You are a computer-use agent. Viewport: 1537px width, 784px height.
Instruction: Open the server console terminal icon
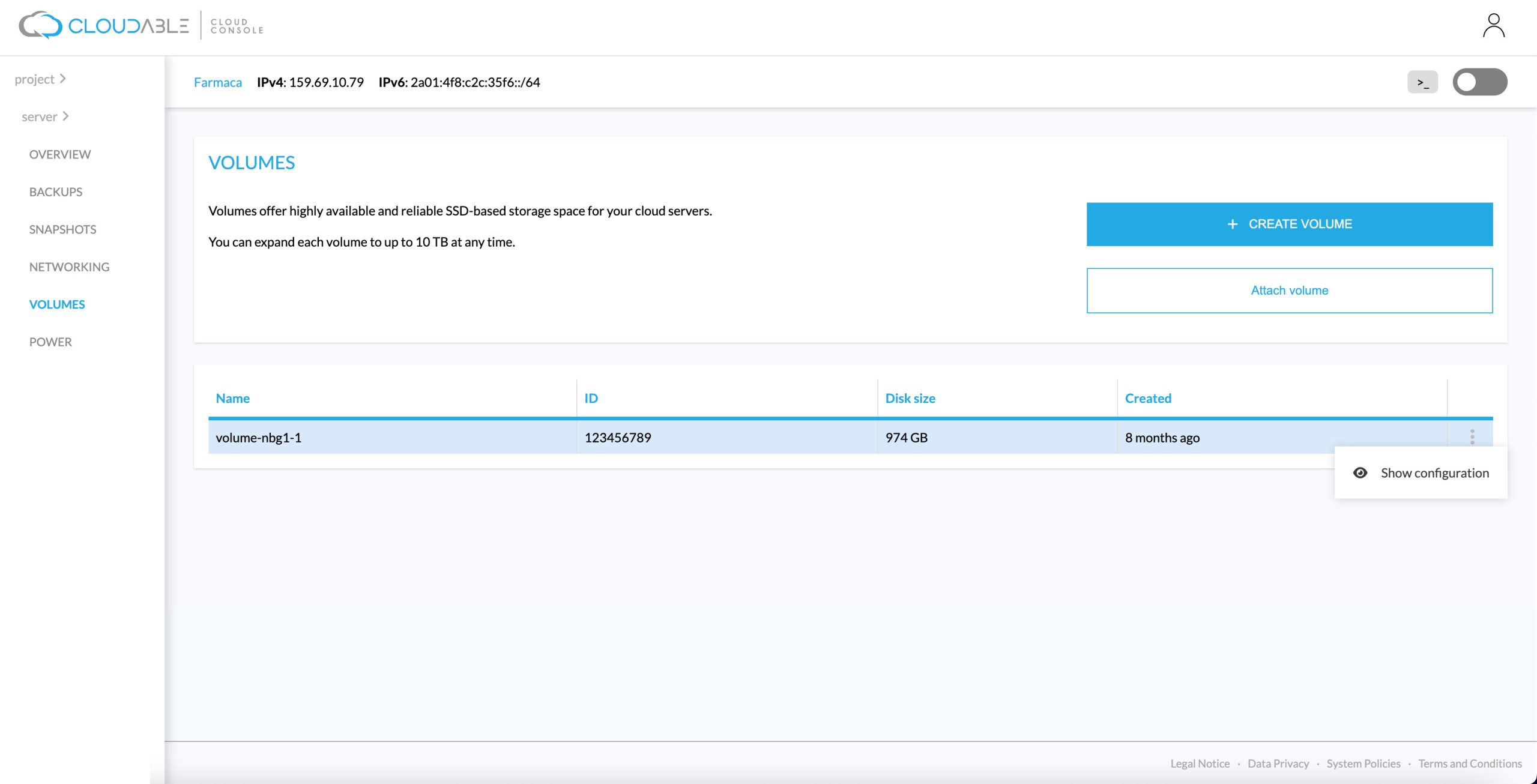coord(1422,82)
